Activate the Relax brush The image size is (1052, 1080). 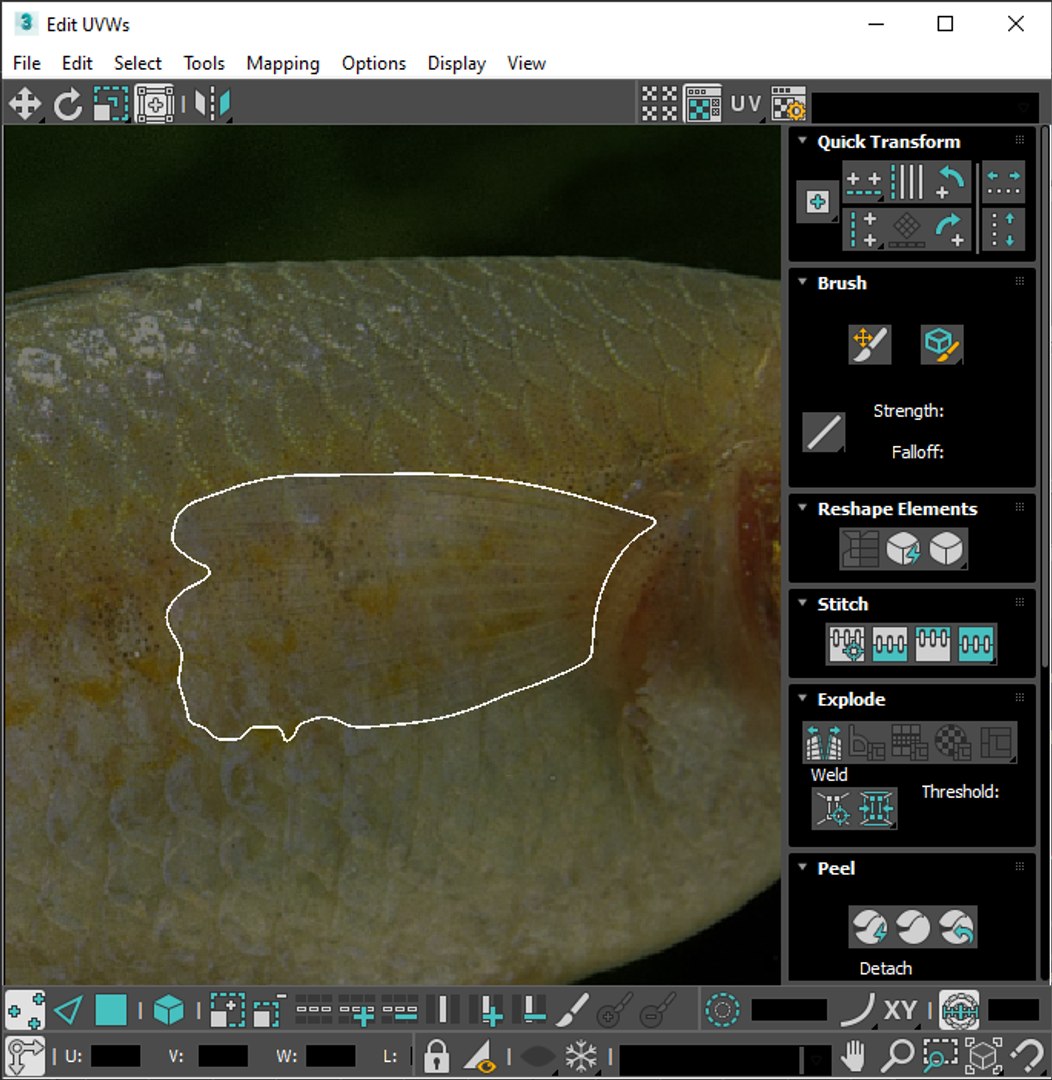tap(942, 344)
